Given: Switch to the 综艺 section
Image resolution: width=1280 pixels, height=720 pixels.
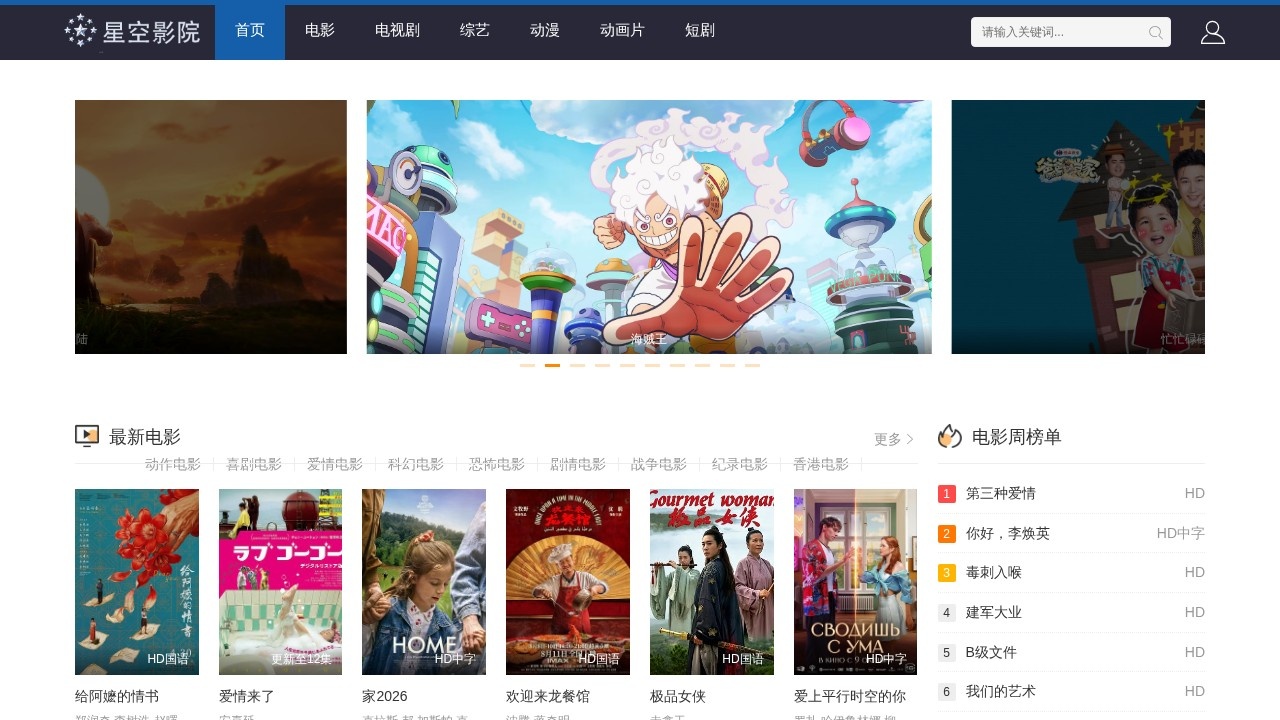Looking at the screenshot, I should (x=475, y=32).
